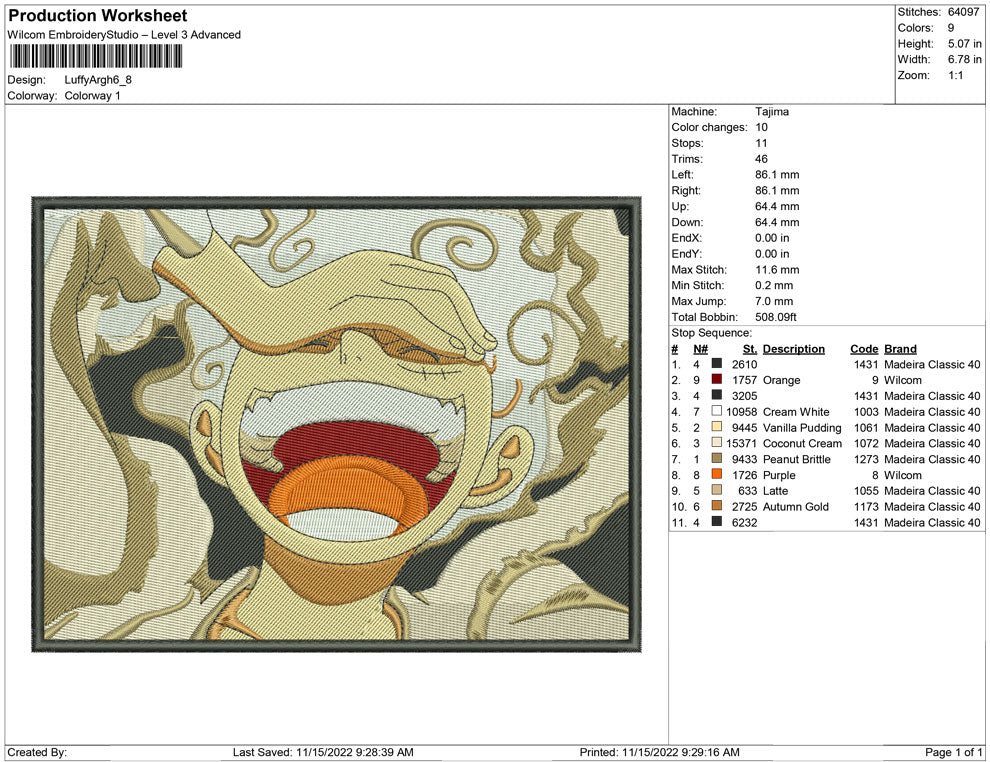Click the Max Stitch value 11.6 mm
This screenshot has width=990, height=762.
[x=777, y=270]
